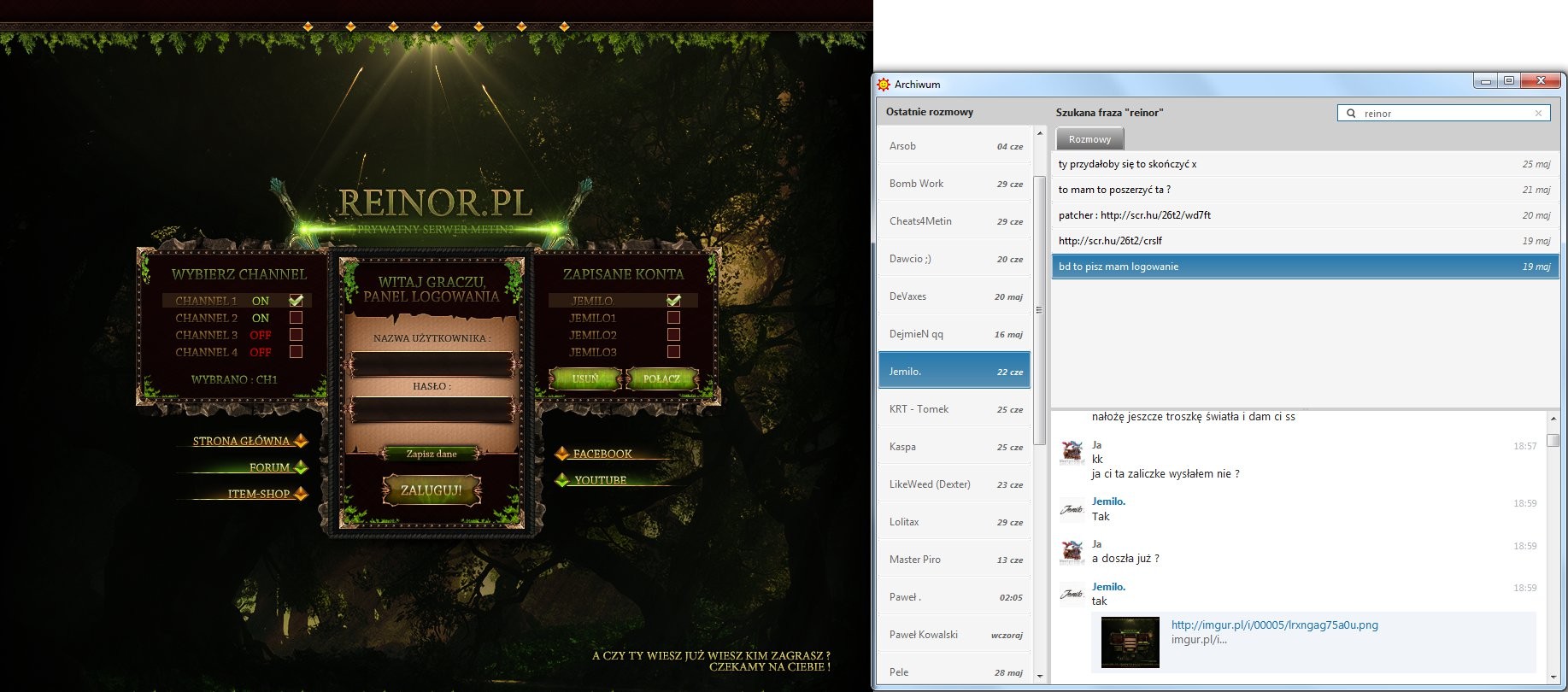Open the DejmieN qq conversation

tap(954, 334)
